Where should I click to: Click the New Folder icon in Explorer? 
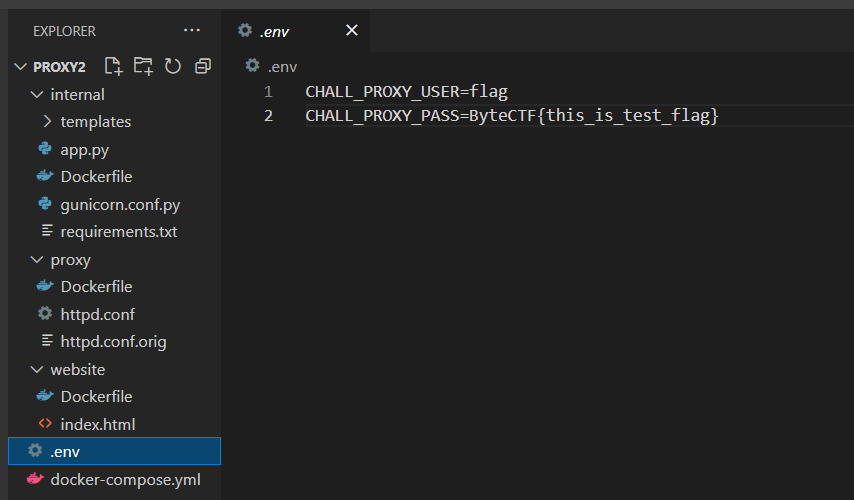pyautogui.click(x=143, y=66)
